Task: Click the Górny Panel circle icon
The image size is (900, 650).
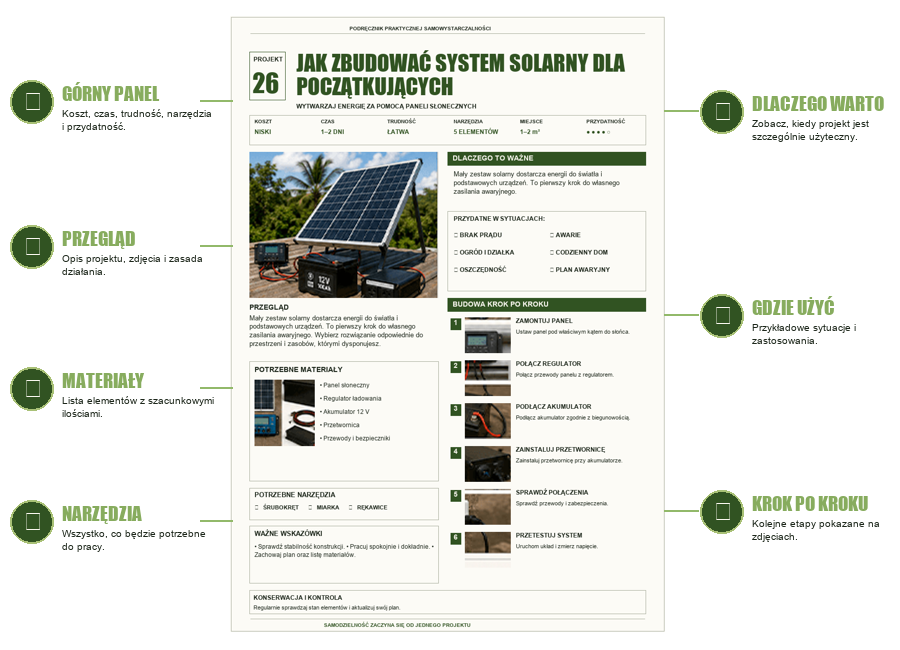Action: pos(32,102)
